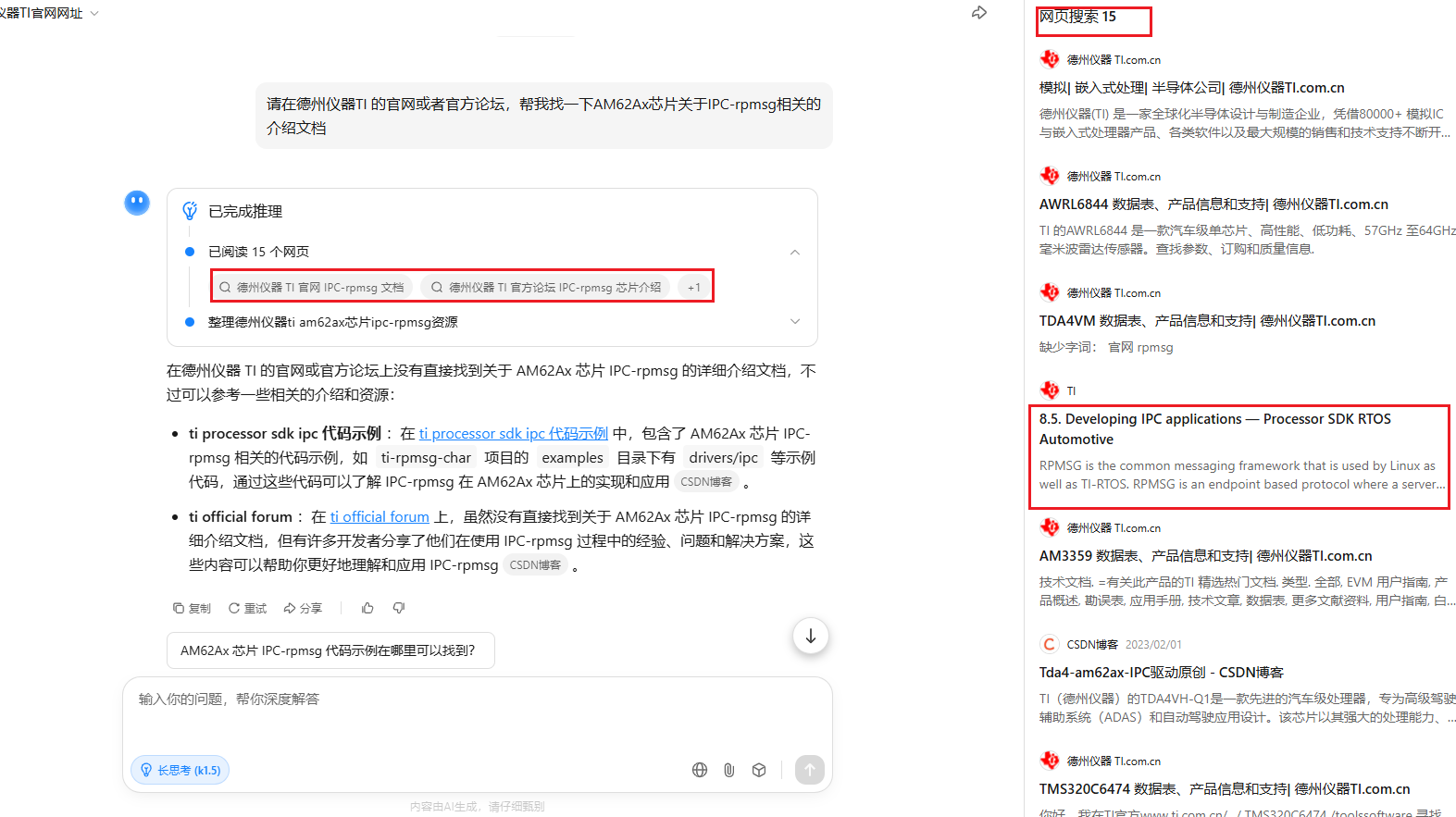Click the '内容由AI生成' disclaimer text
This screenshot has height=817, width=1456.
click(x=477, y=806)
